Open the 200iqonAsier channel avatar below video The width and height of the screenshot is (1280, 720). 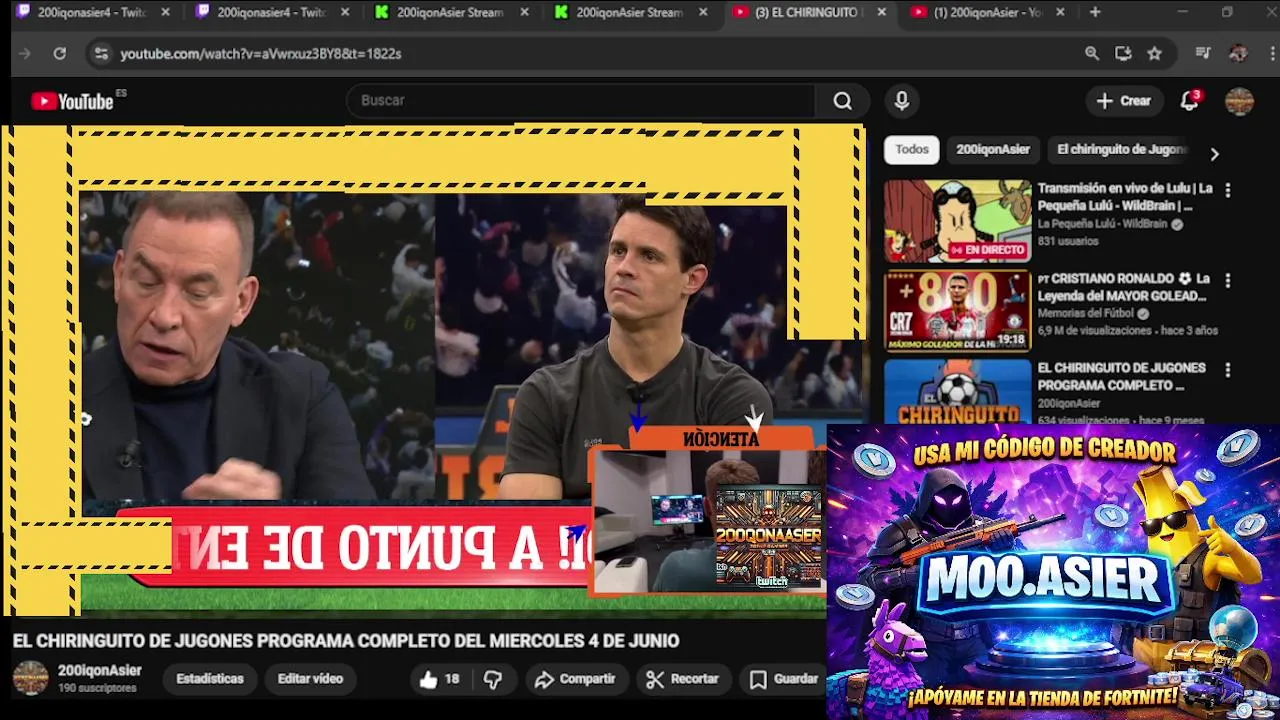point(30,678)
